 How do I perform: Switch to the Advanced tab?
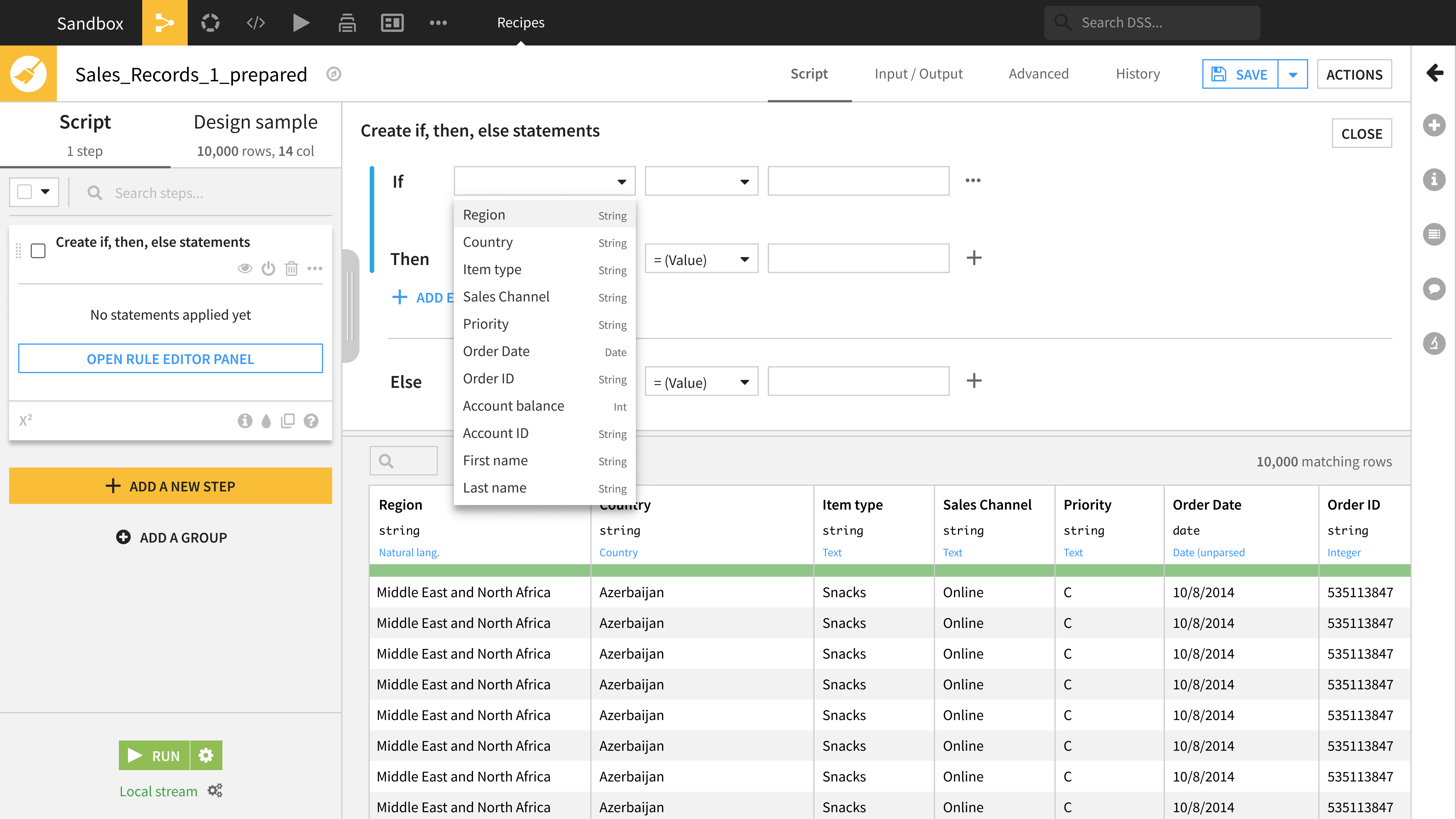coord(1038,73)
